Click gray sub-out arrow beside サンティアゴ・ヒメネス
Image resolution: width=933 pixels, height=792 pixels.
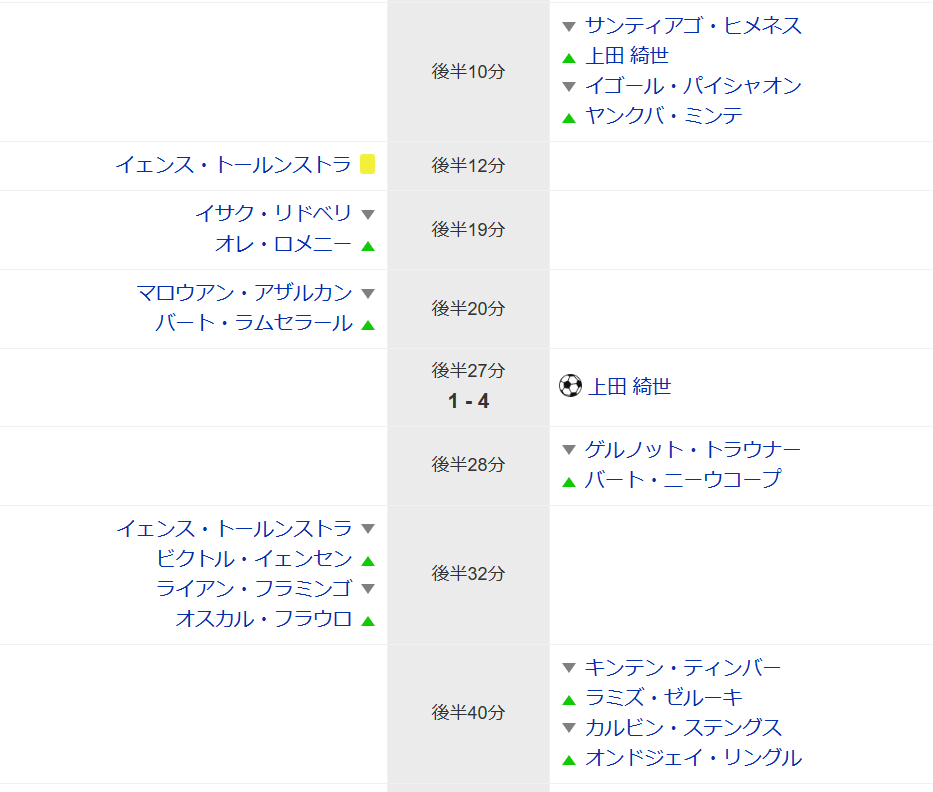(x=569, y=27)
